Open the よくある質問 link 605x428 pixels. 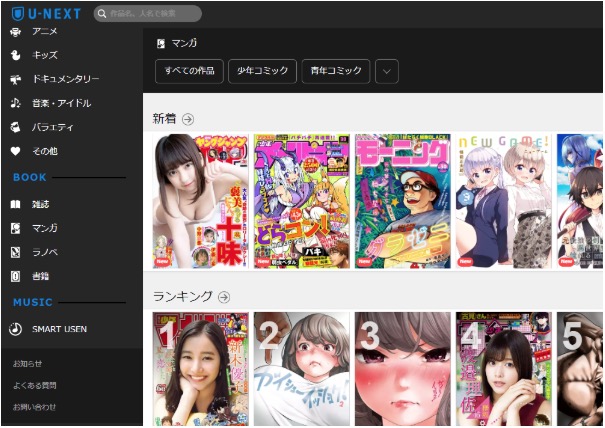coord(34,385)
